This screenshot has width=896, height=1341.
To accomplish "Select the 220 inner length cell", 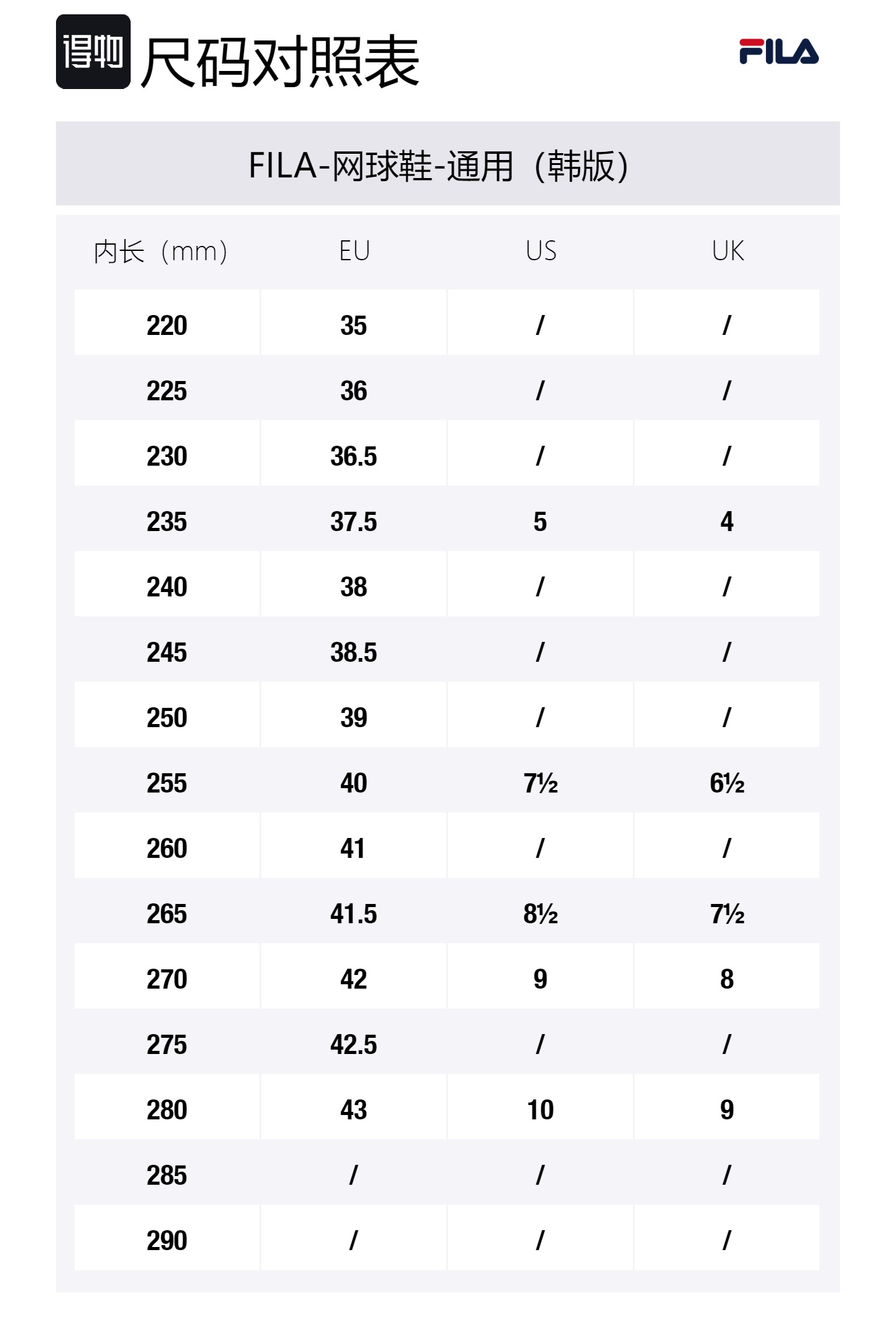I will [x=167, y=326].
